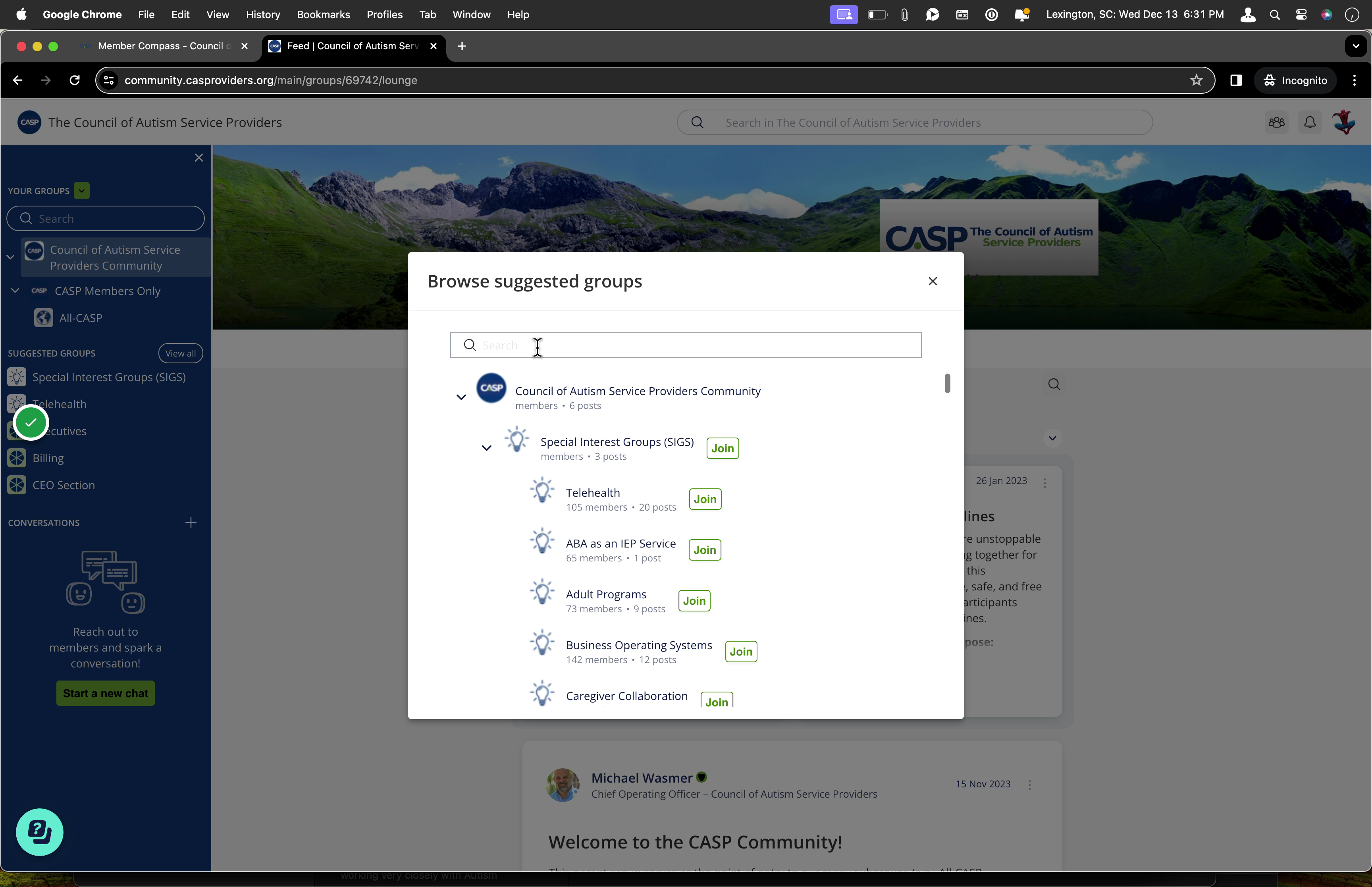The image size is (1372, 887).
Task: Close the left groups sidebar
Action: point(198,158)
